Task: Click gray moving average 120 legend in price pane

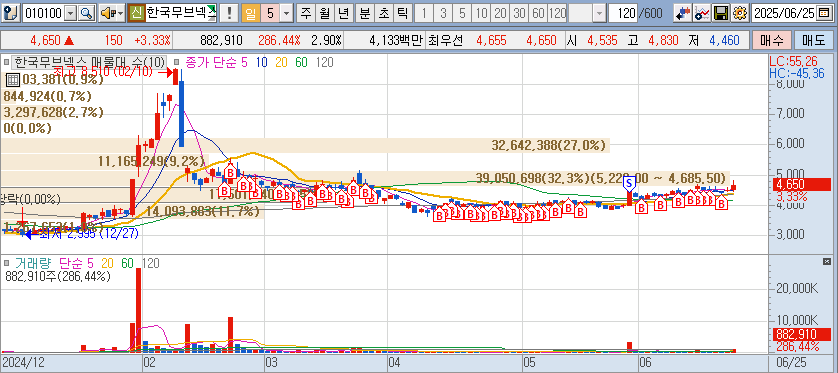Action: point(324,63)
